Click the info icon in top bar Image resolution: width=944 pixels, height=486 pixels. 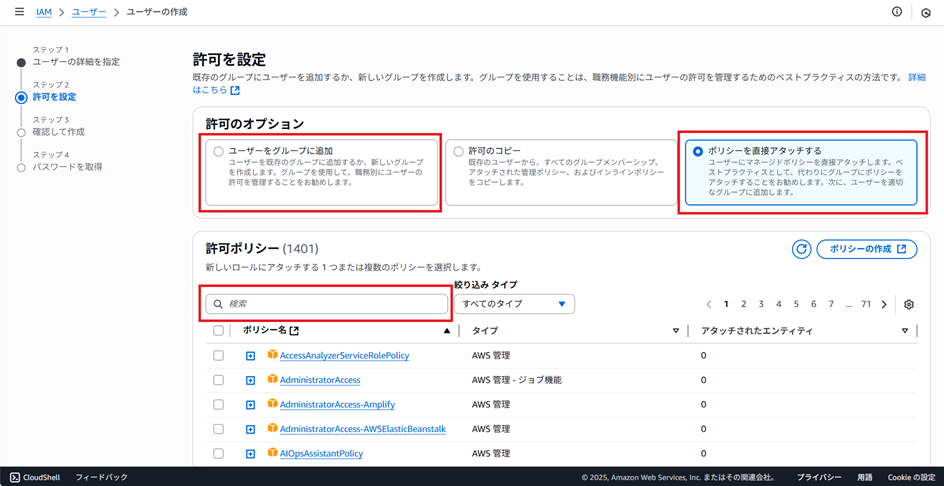click(897, 12)
